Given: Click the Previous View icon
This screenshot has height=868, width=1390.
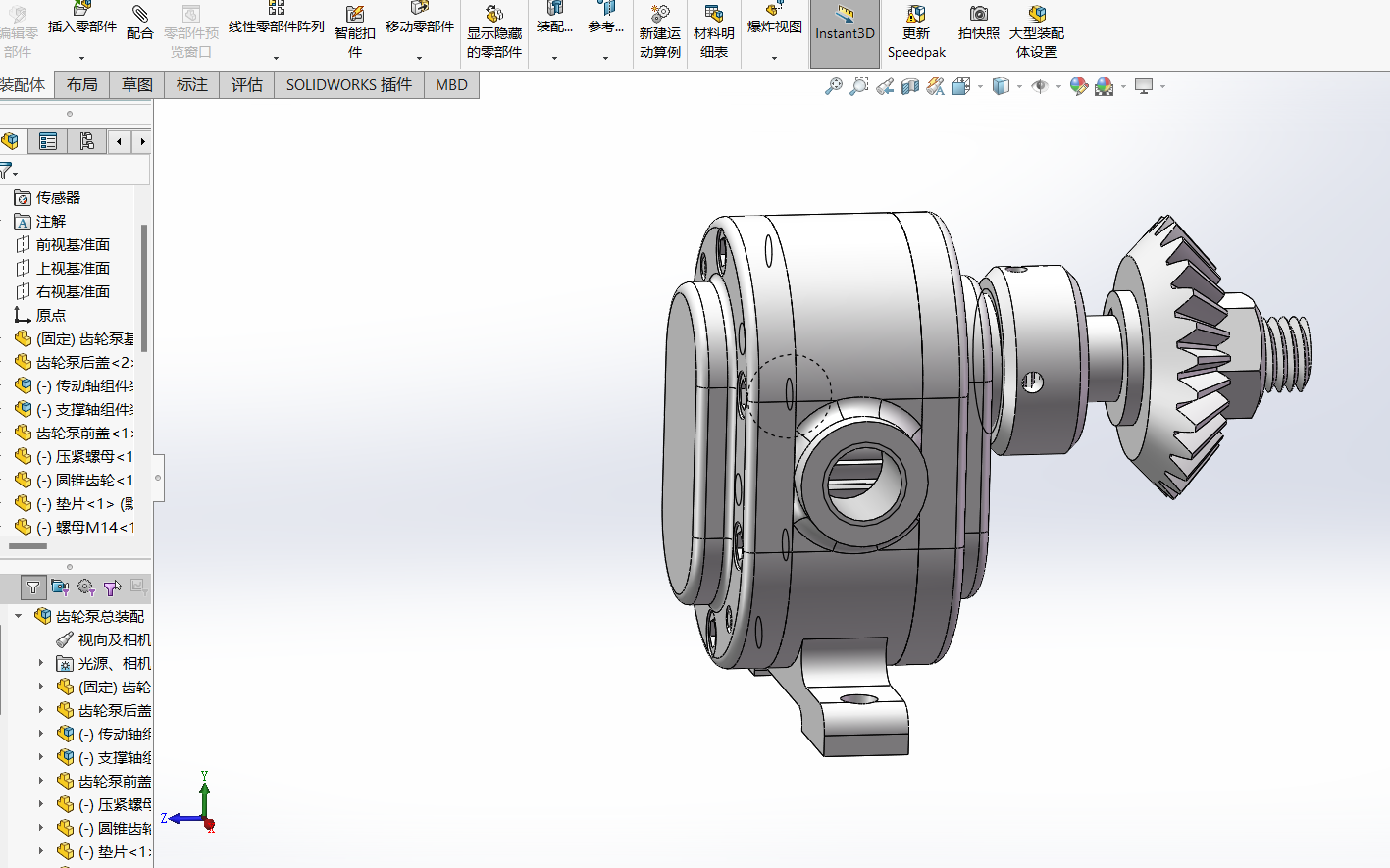Looking at the screenshot, I should pyautogui.click(x=884, y=86).
